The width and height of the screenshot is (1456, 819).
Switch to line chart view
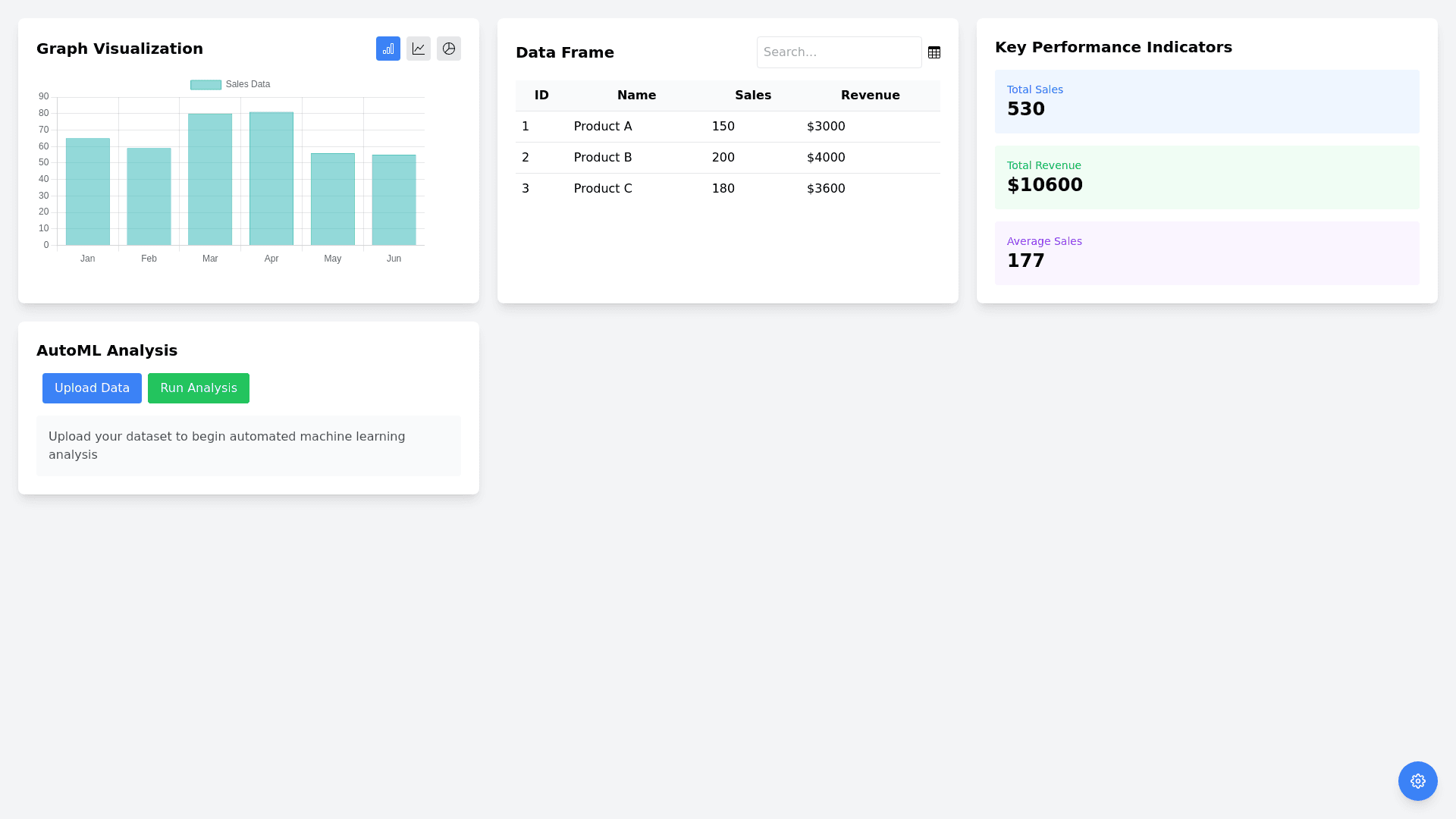click(x=419, y=49)
